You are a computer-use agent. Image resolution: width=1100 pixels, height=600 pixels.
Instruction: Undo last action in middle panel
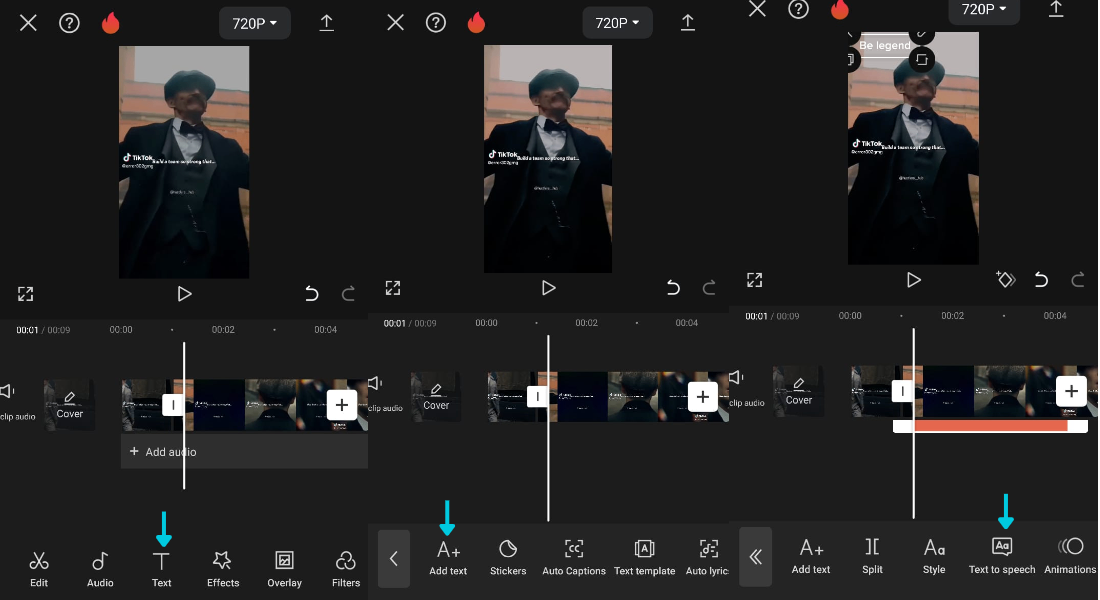[673, 288]
